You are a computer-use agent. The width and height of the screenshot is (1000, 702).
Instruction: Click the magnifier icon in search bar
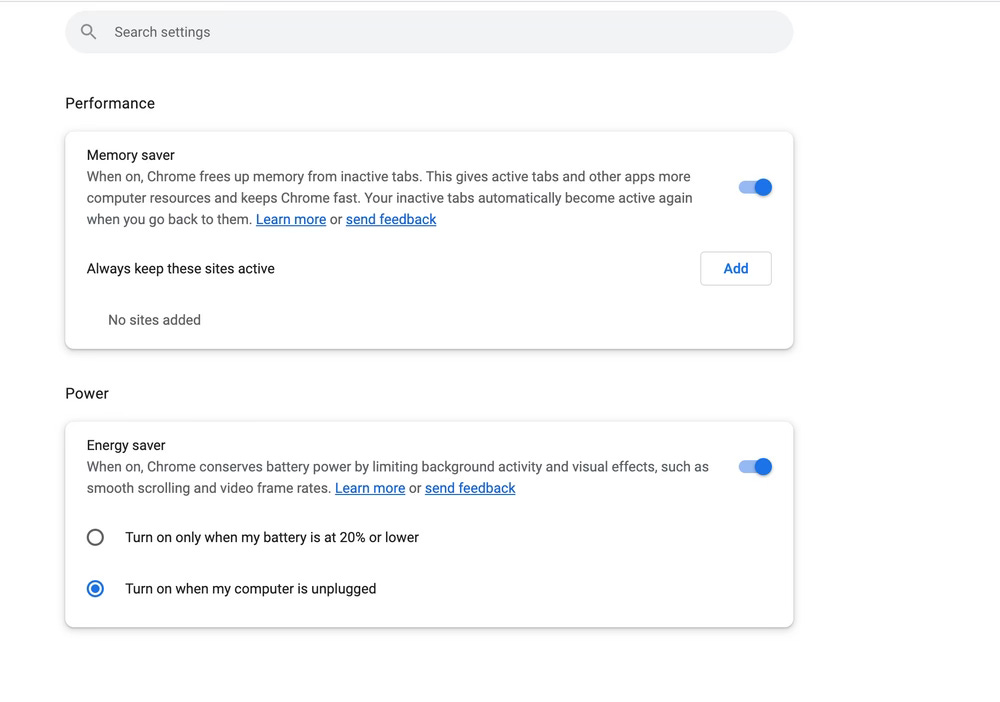[x=89, y=32]
